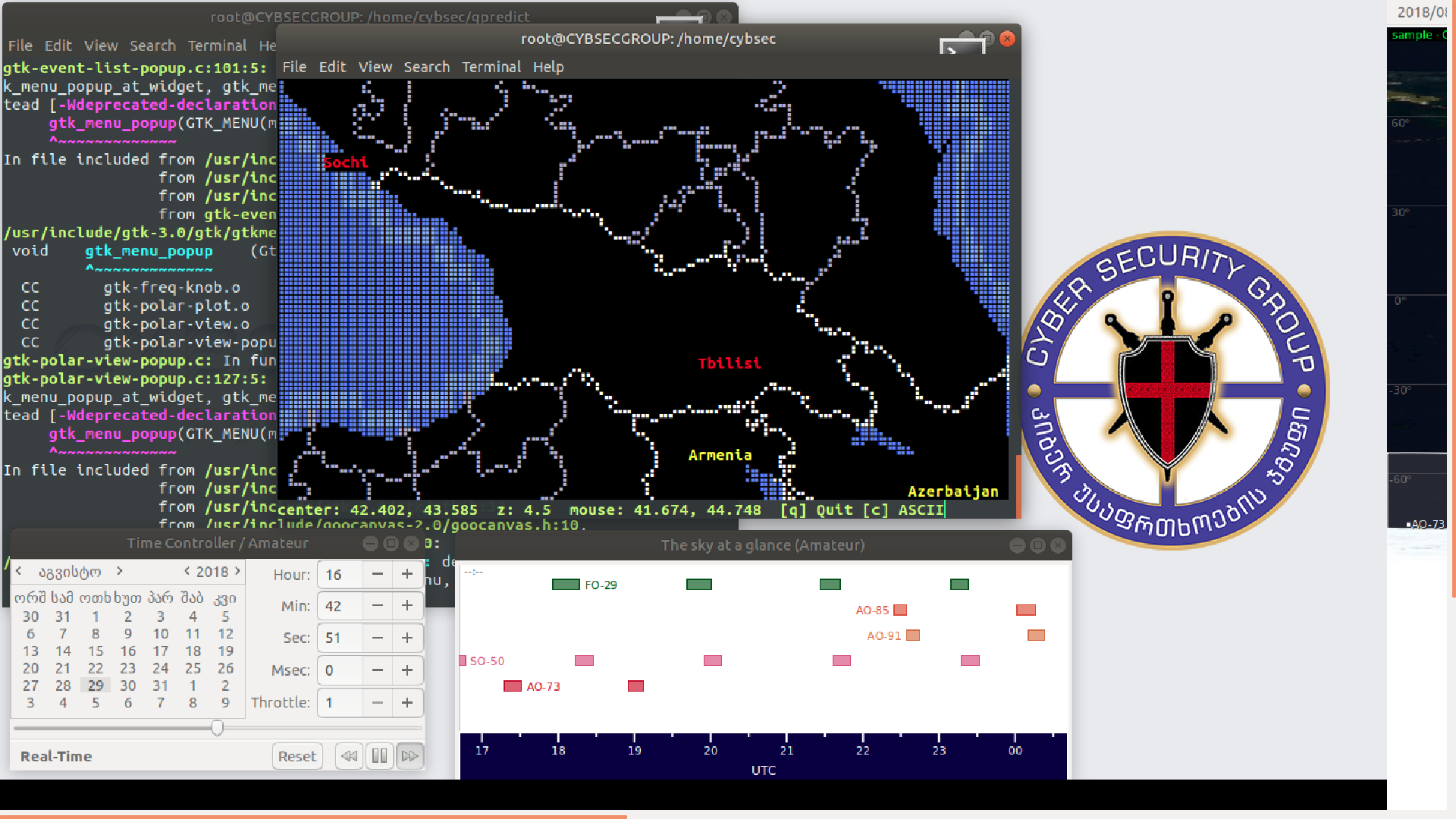Click the FO-29 green pass block
Screen dimensions: 1456x819
click(x=566, y=585)
